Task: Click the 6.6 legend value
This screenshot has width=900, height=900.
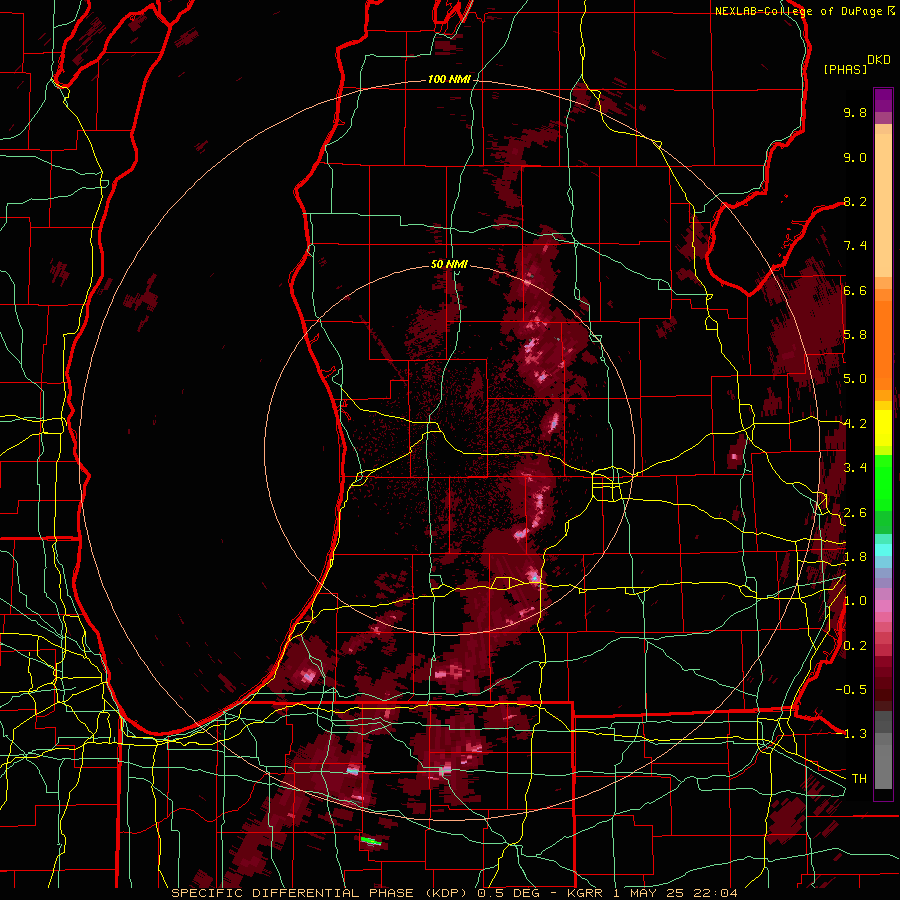Action: [855, 290]
